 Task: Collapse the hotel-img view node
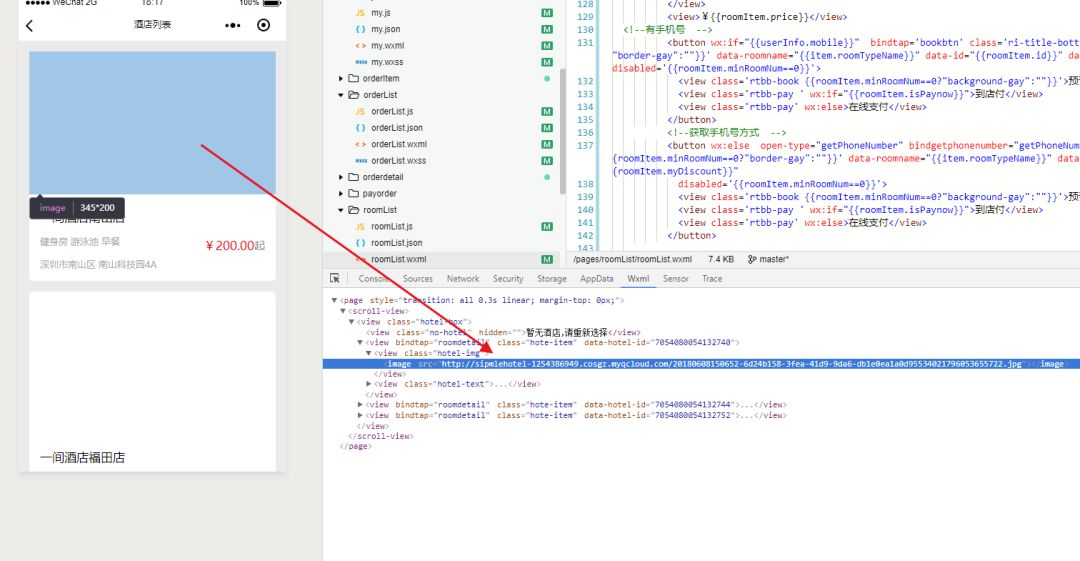[368, 353]
